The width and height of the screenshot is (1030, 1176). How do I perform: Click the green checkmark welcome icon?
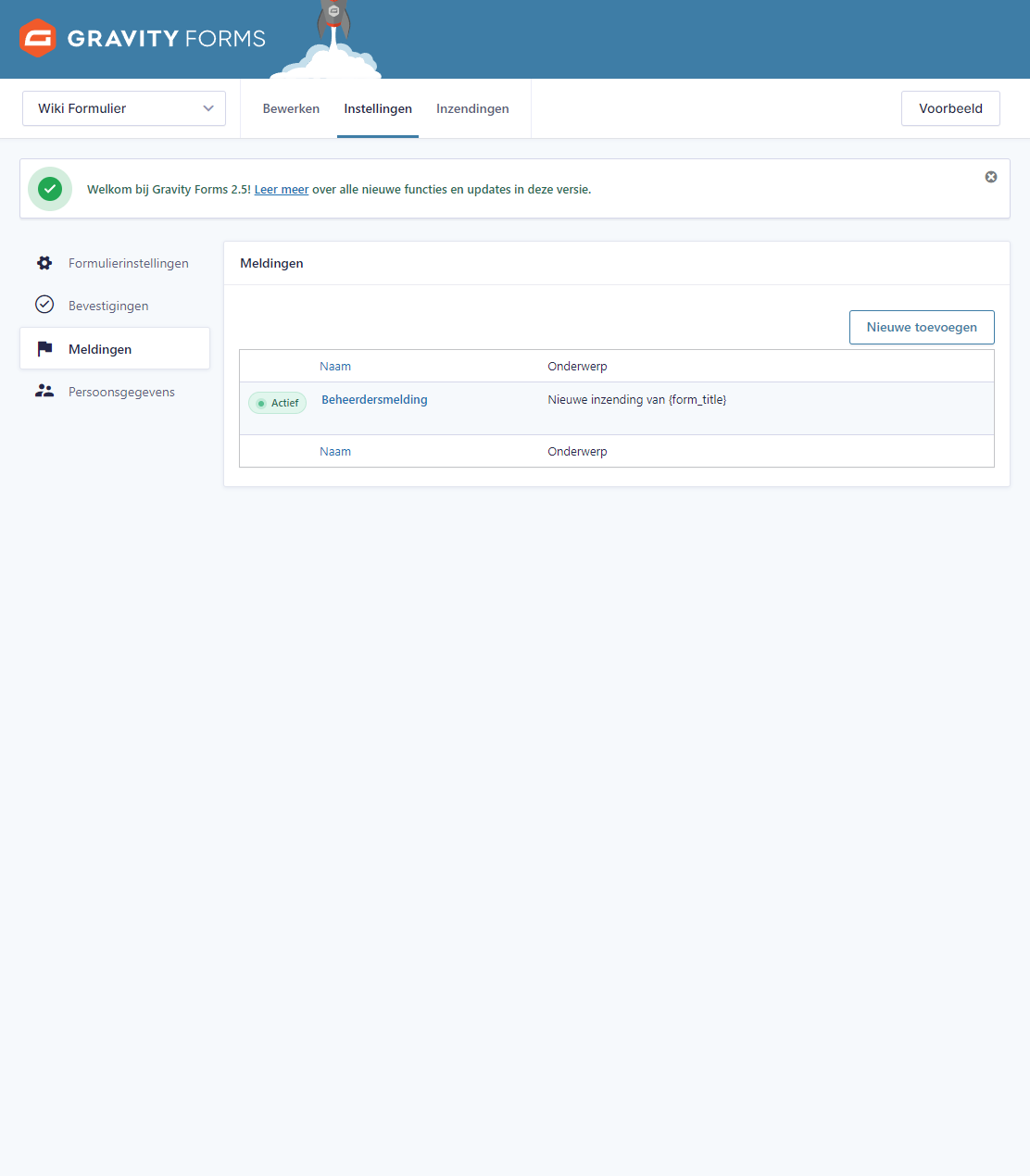(50, 189)
